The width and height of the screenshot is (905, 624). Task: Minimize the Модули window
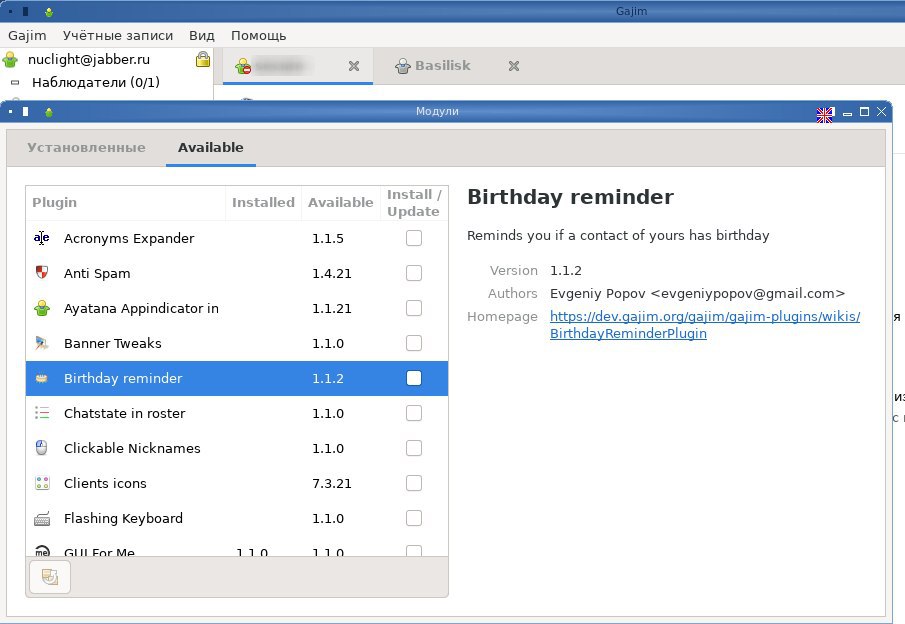847,113
